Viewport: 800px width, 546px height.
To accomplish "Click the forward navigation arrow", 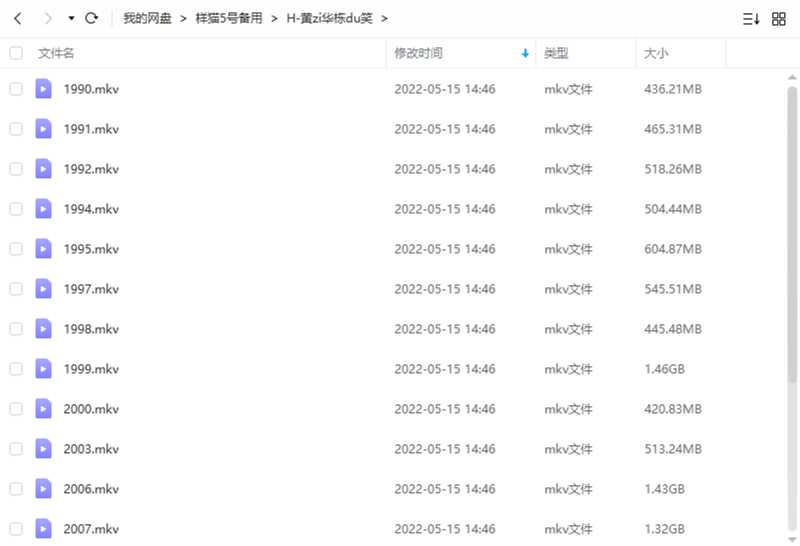I will (x=46, y=18).
